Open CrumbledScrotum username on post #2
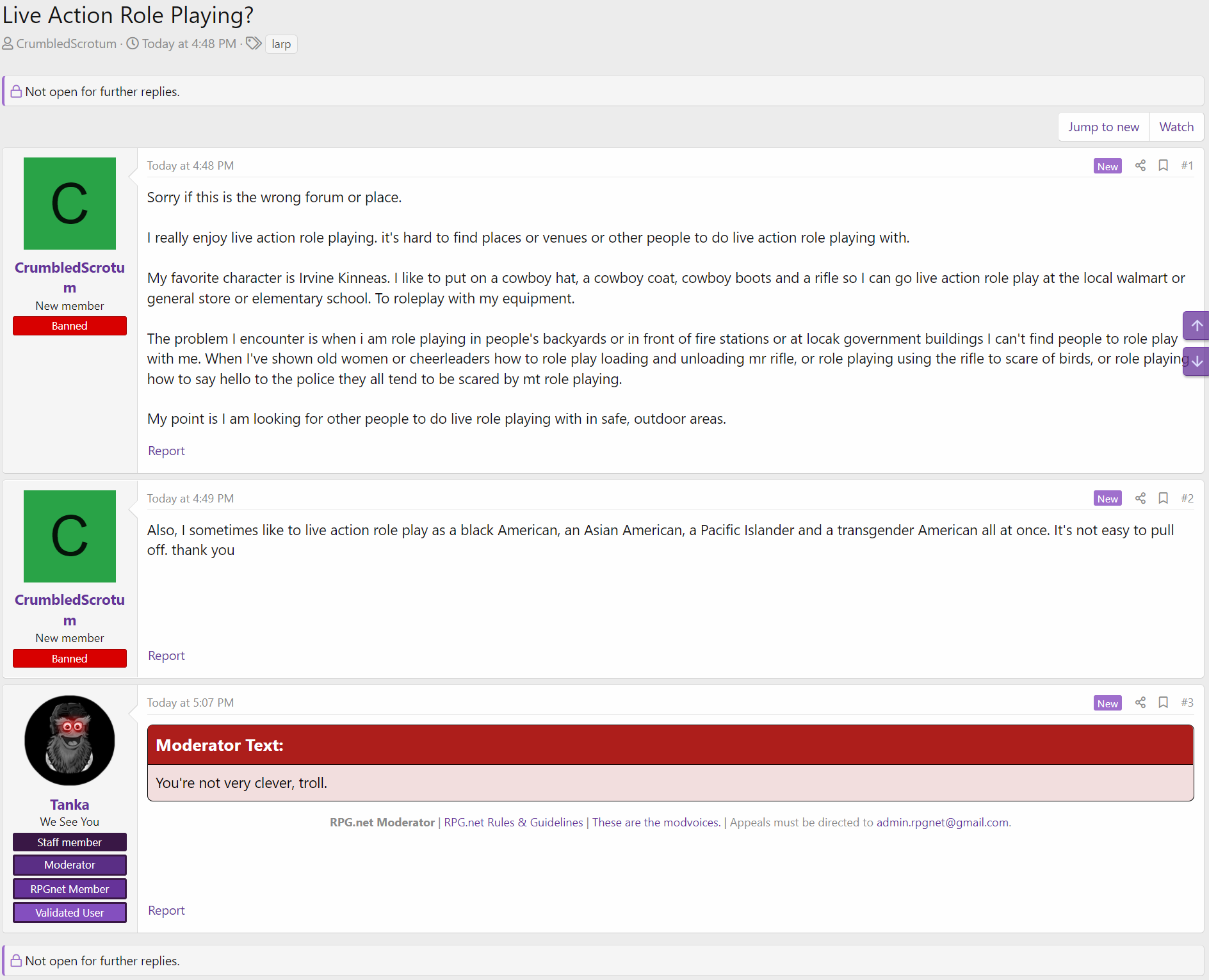Screen dimensions: 1209x980 pos(70,610)
